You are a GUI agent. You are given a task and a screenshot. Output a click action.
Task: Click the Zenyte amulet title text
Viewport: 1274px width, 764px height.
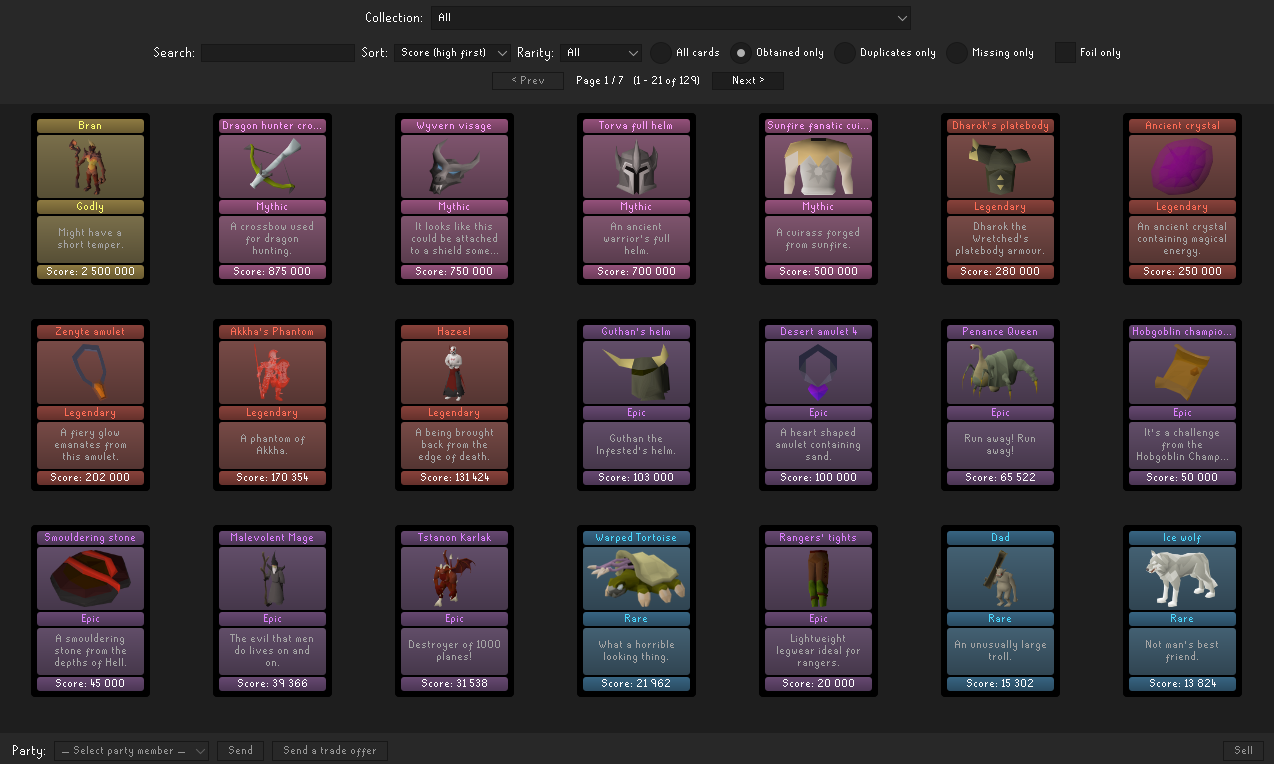[x=90, y=332]
